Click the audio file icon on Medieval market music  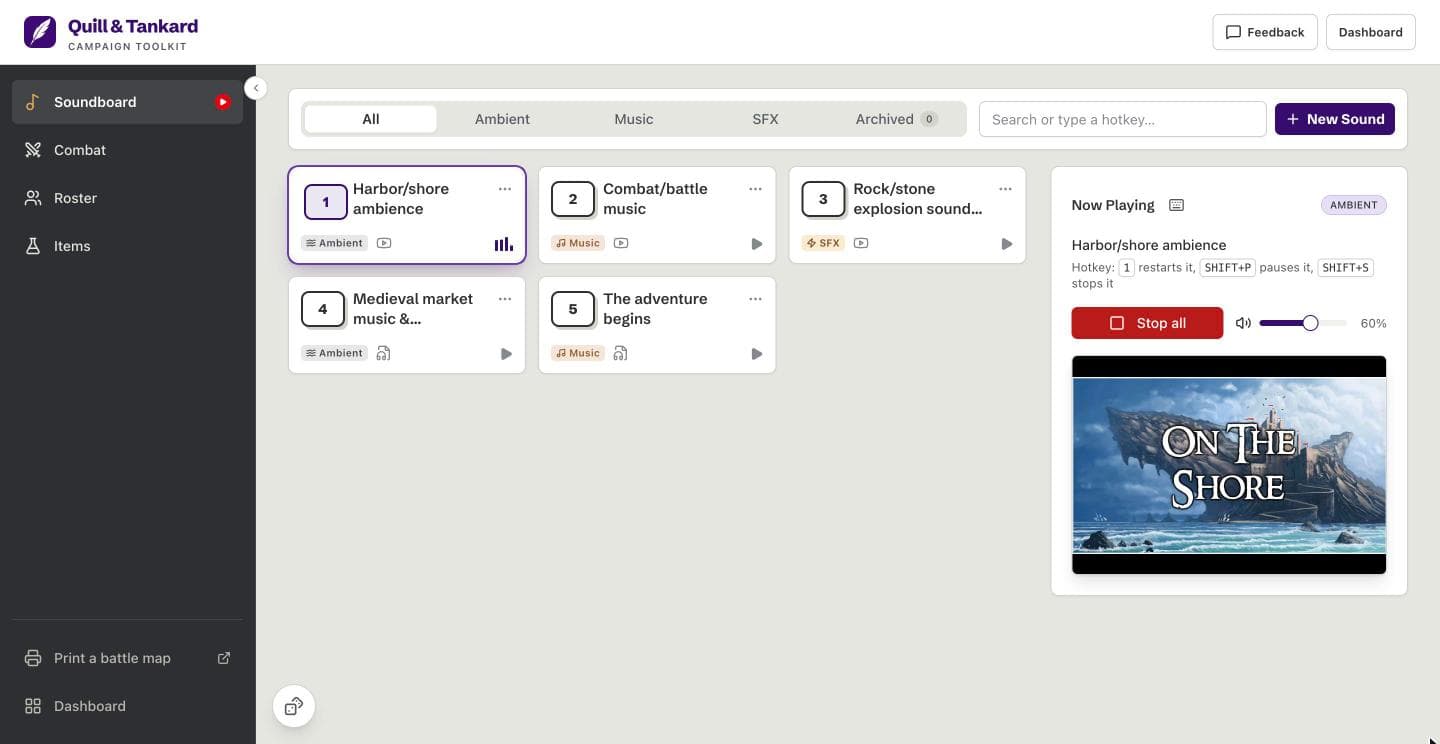click(x=383, y=353)
